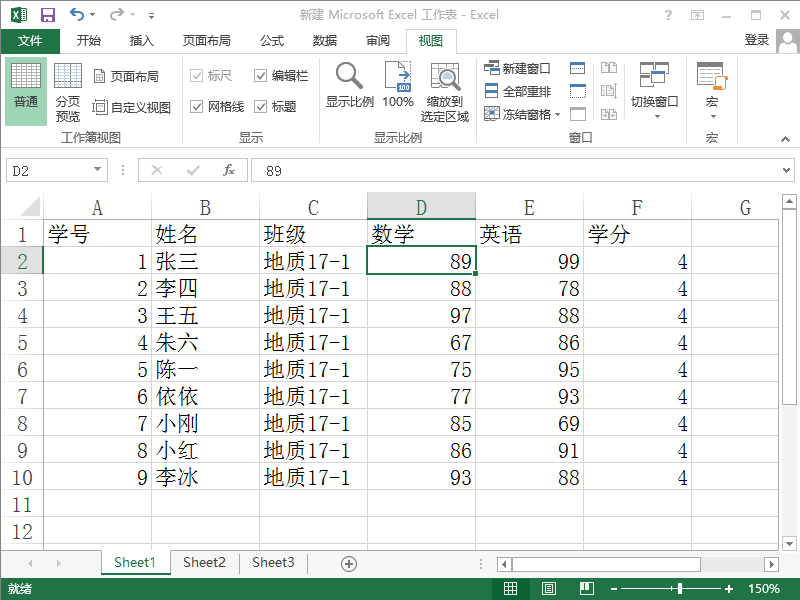Click the 150% zoom level
Image resolution: width=800 pixels, height=600 pixels.
[764, 589]
